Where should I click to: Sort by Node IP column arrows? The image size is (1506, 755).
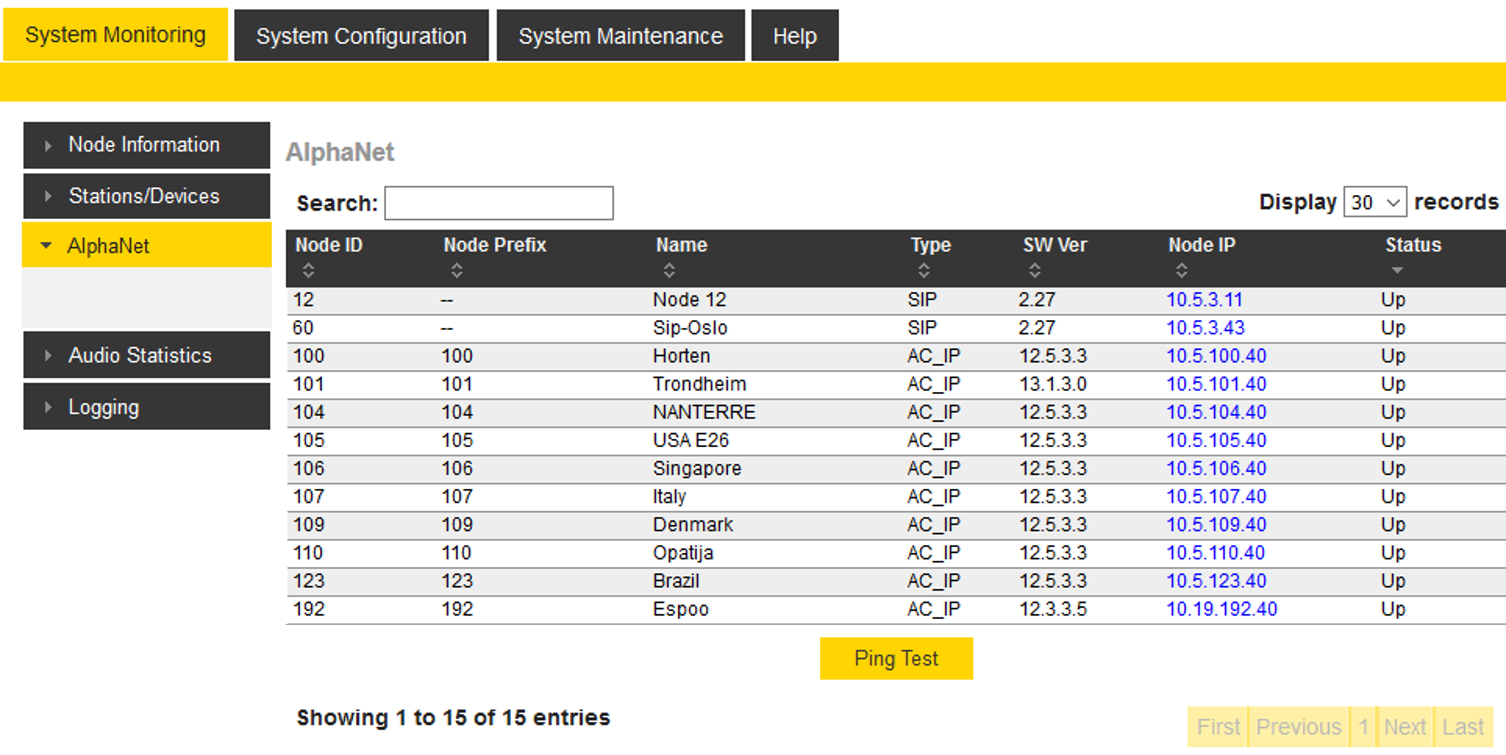pos(1181,271)
